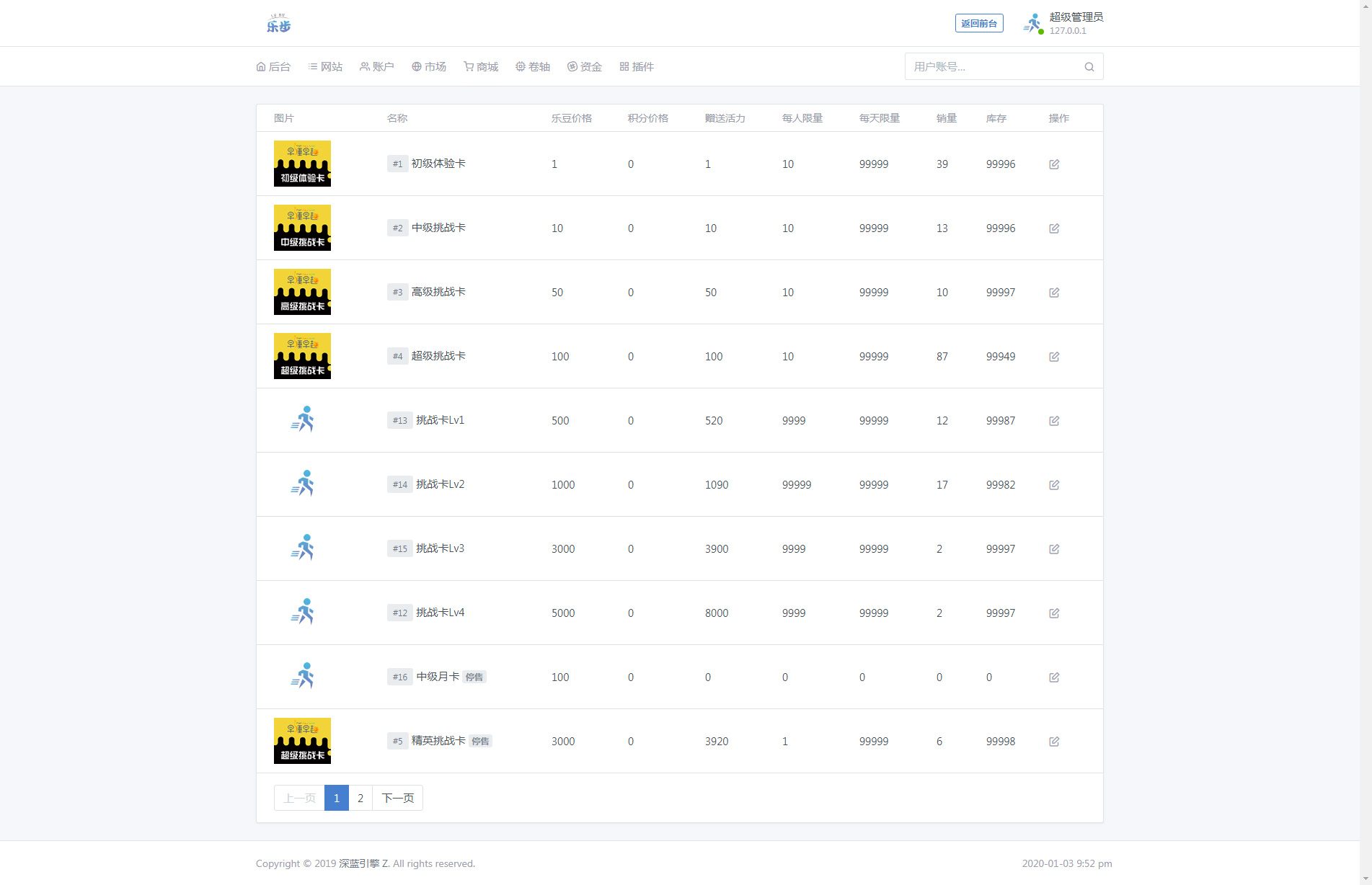Image resolution: width=1372 pixels, height=885 pixels.
Task: Open the 商城 menu
Action: pyautogui.click(x=481, y=66)
